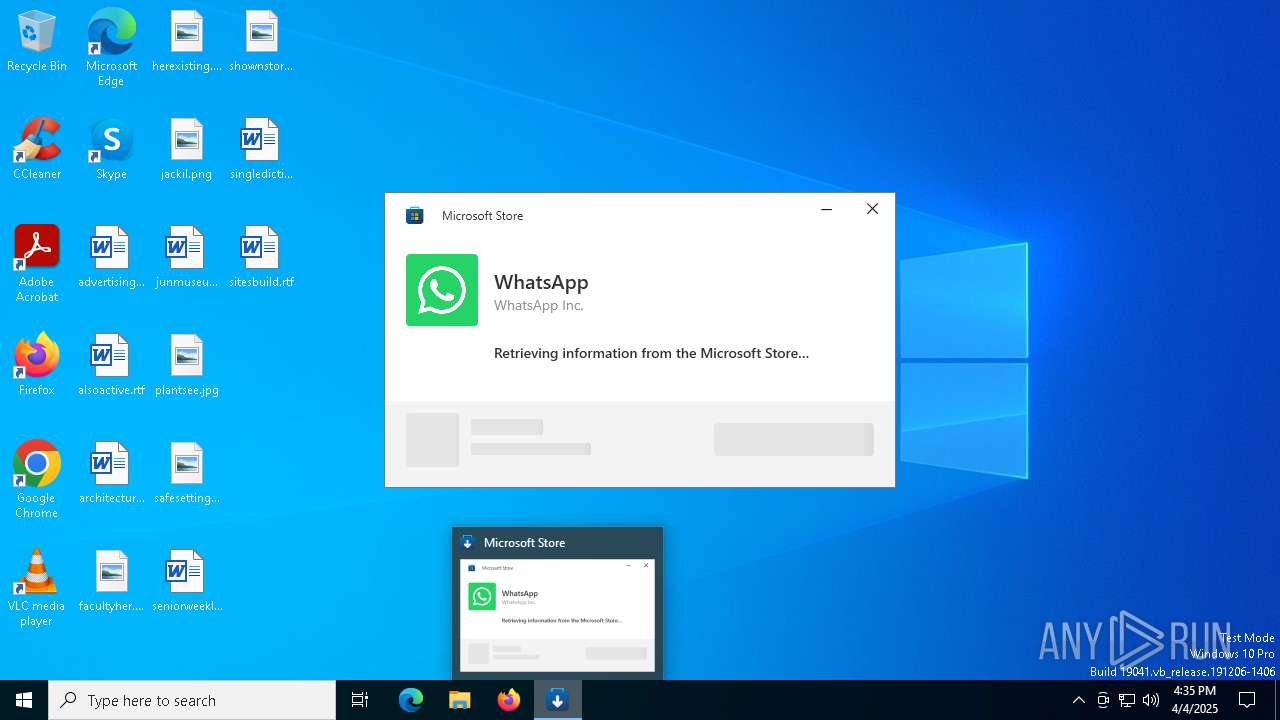Launch Firefox from the taskbar

509,700
